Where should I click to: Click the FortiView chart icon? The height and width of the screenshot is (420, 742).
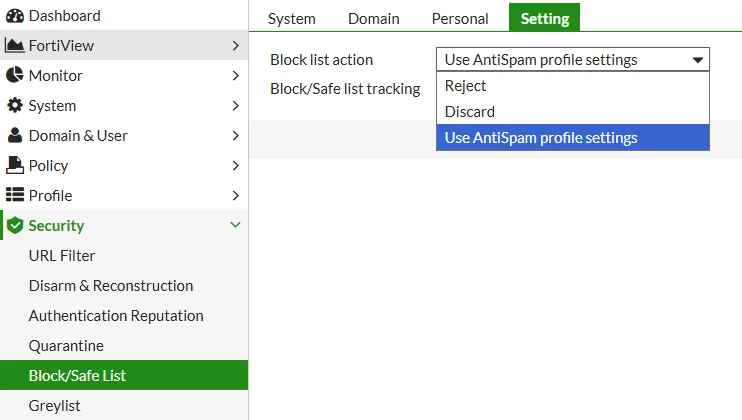point(14,45)
